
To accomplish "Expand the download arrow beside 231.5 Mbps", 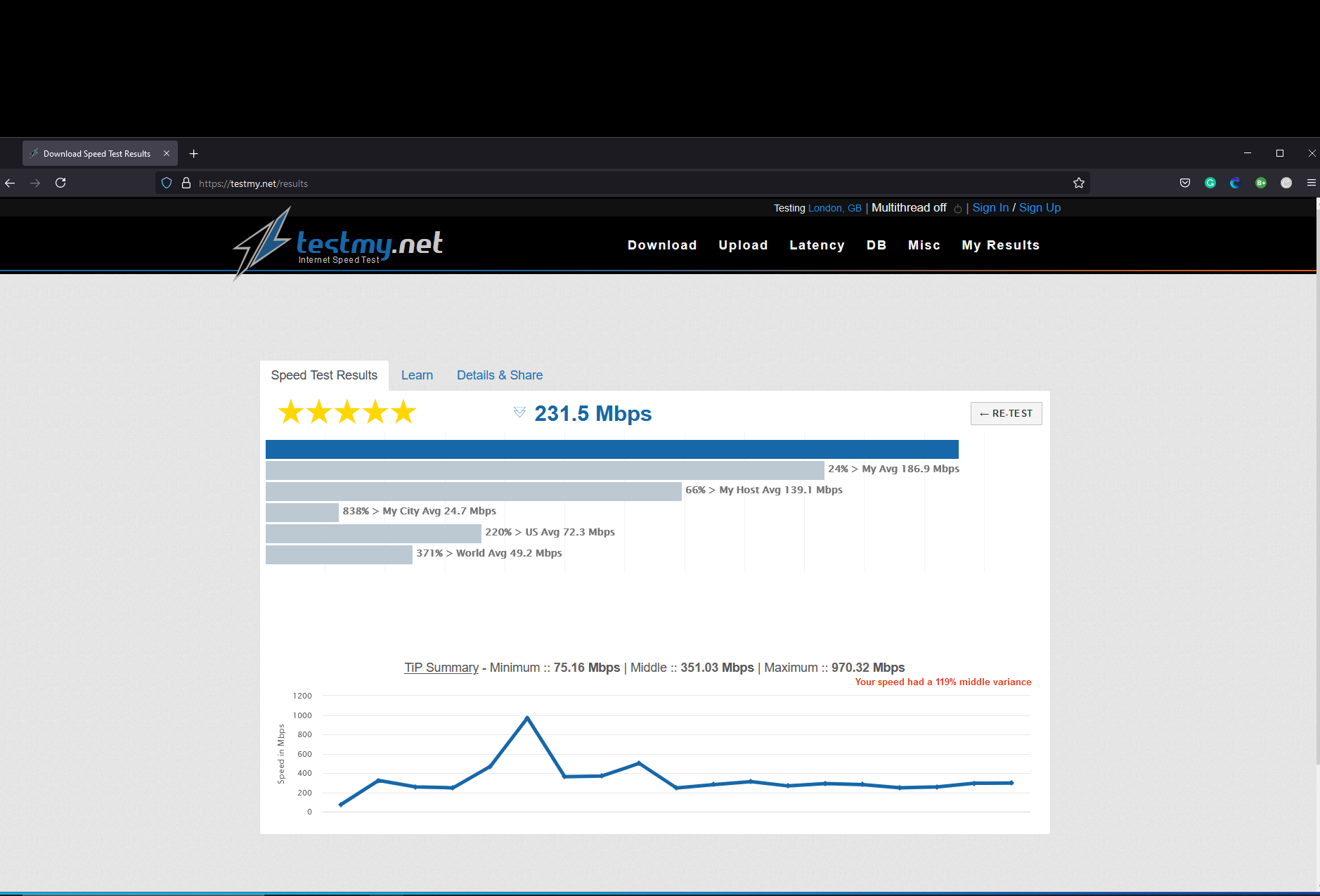I will point(519,413).
